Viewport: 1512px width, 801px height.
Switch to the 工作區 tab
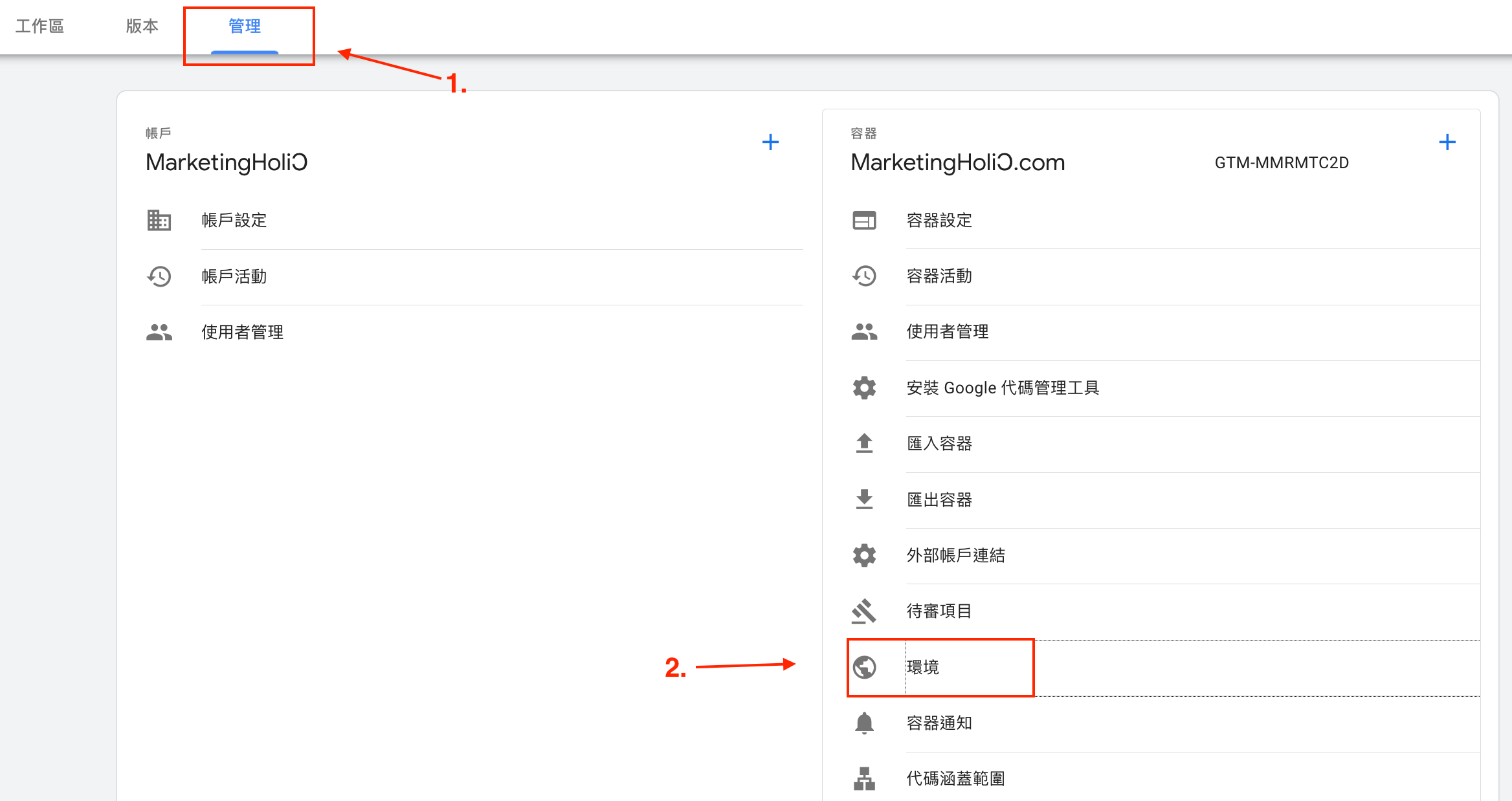tap(39, 27)
